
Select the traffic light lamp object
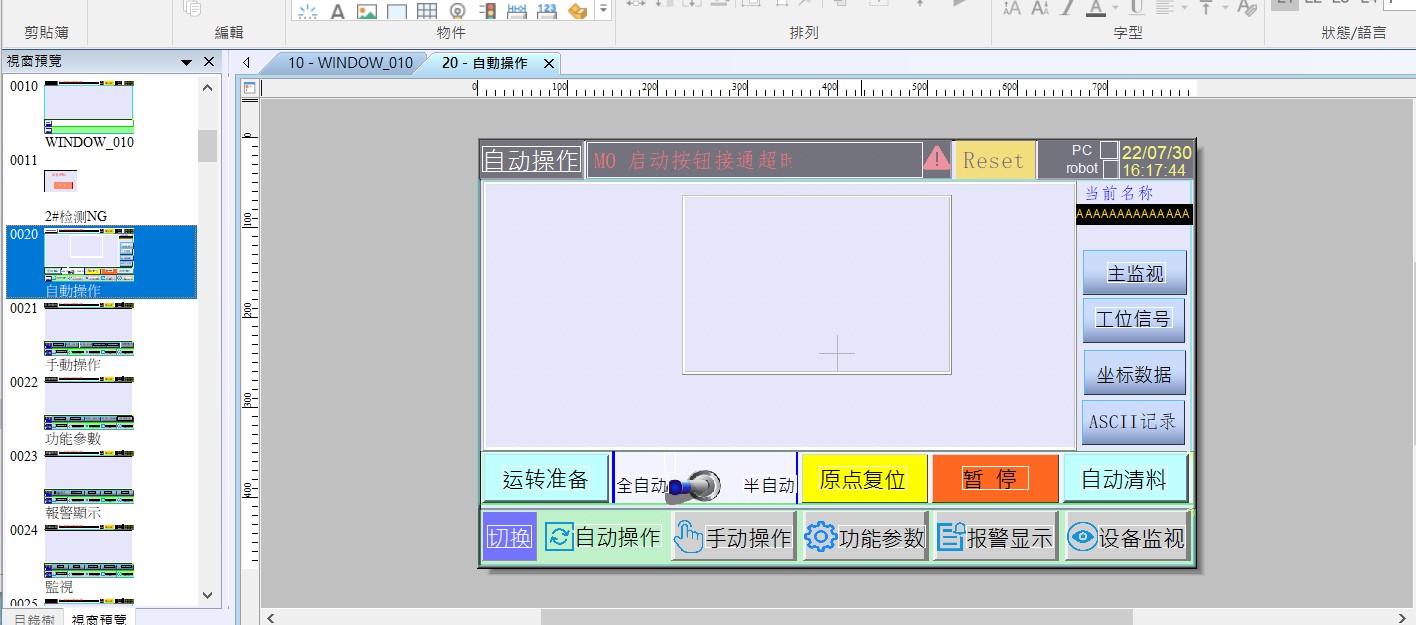(x=488, y=11)
